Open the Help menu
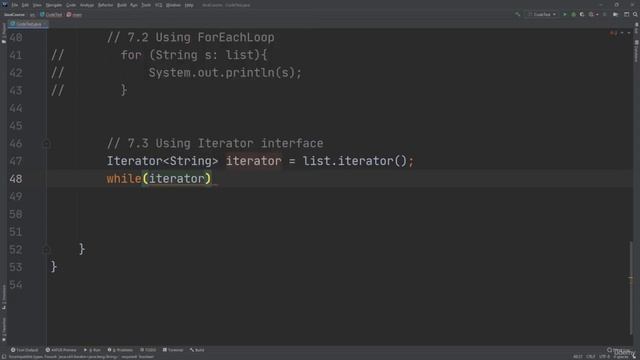Image resolution: width=640 pixels, height=360 pixels. (x=189, y=5)
